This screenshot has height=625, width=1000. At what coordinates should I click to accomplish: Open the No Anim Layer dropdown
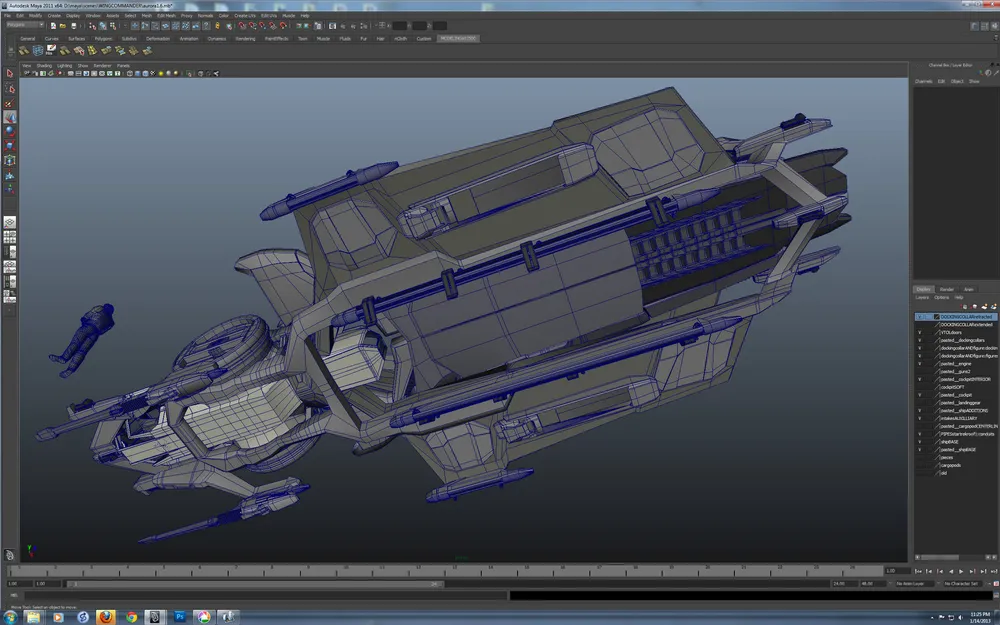tap(914, 583)
